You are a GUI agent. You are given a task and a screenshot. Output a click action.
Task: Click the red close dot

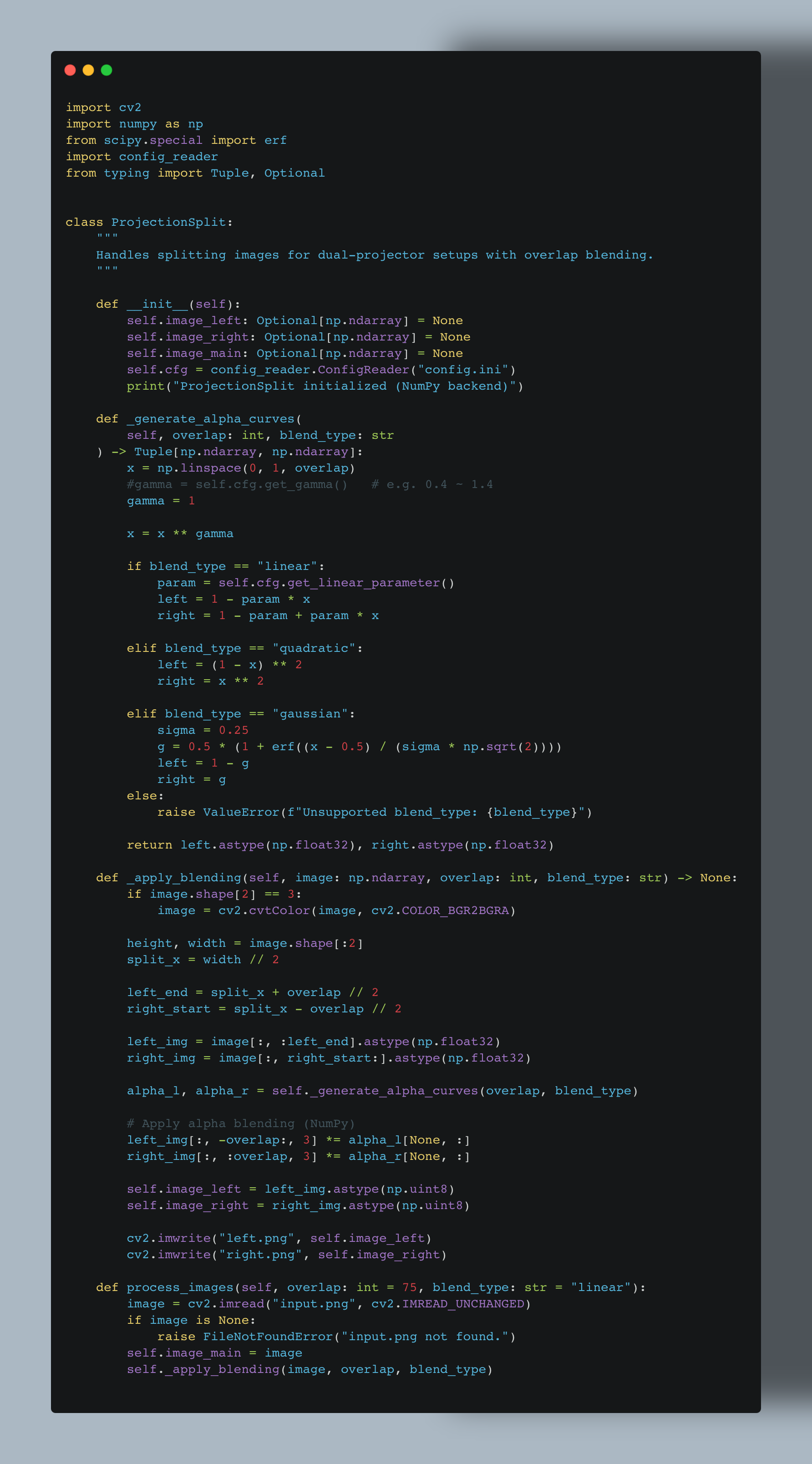click(70, 70)
